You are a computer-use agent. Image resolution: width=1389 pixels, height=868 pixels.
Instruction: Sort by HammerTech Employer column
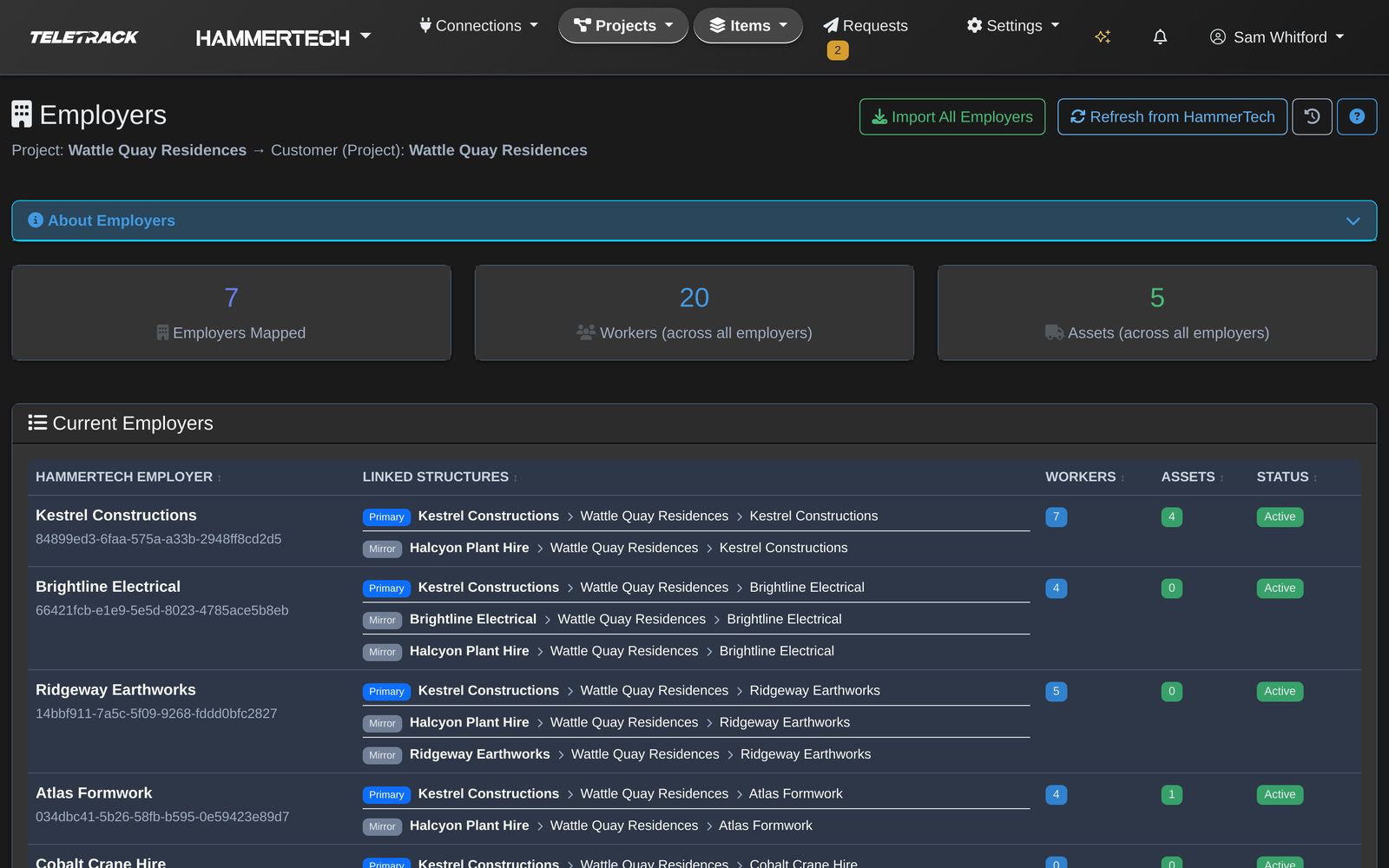point(128,477)
